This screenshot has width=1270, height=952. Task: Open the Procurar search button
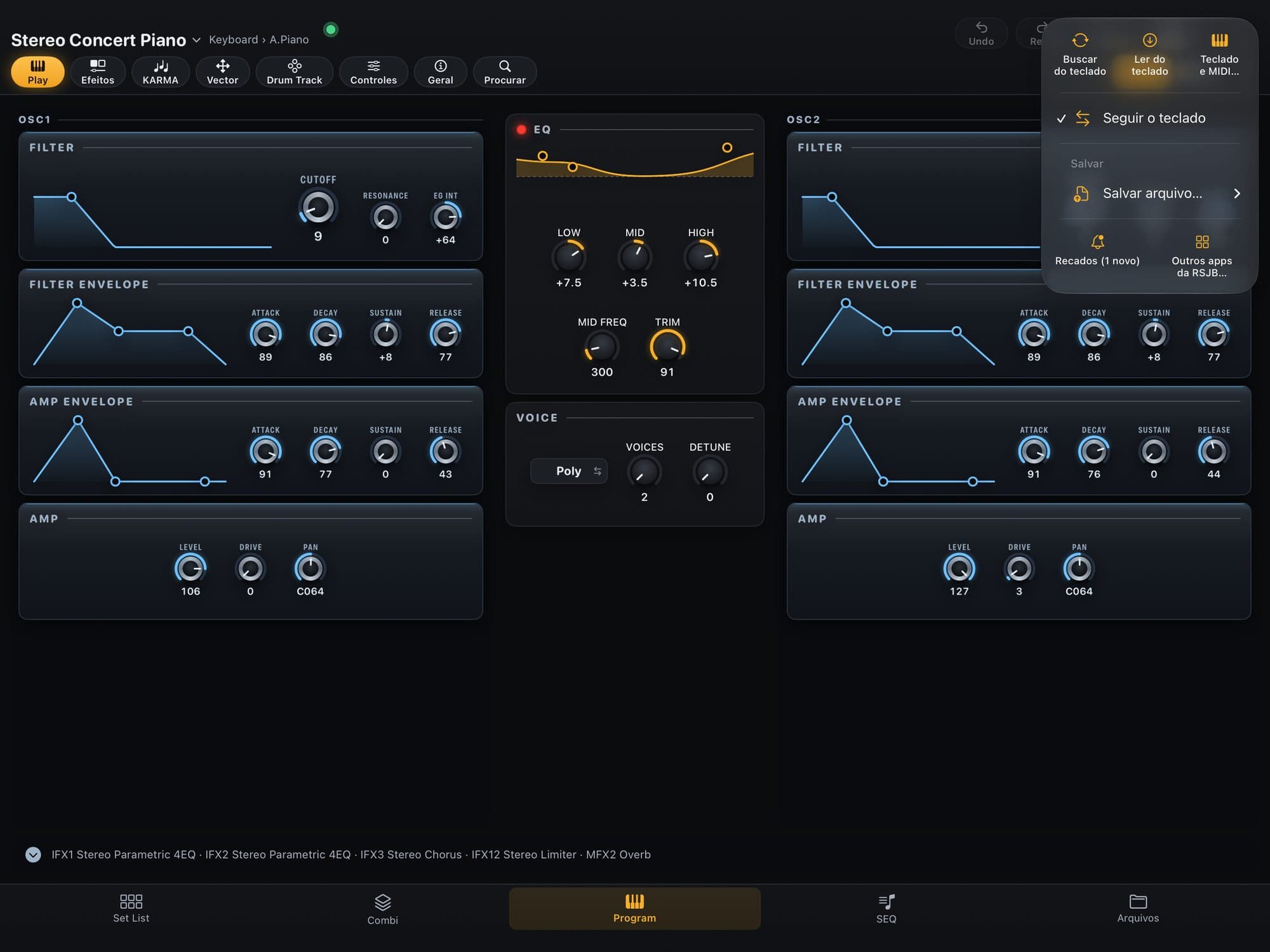(505, 72)
